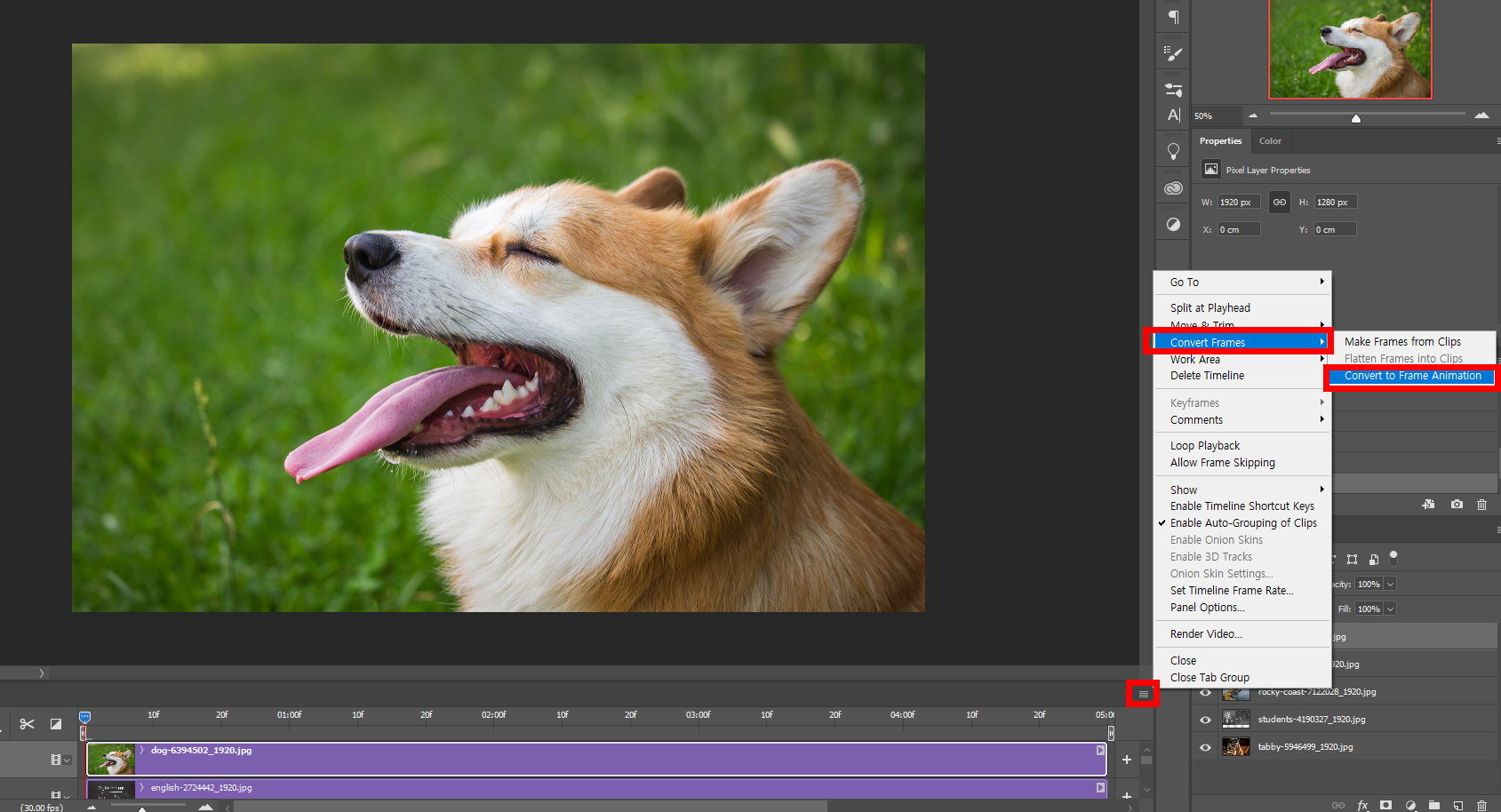Open the Brush Settings panel icon
The image size is (1501, 812).
(1173, 54)
